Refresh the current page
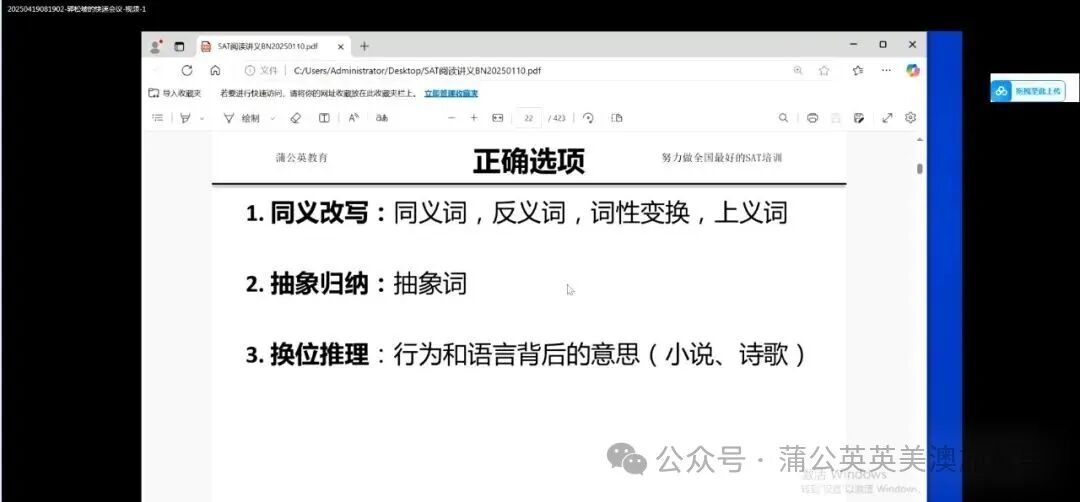The image size is (1080, 502). [x=187, y=70]
